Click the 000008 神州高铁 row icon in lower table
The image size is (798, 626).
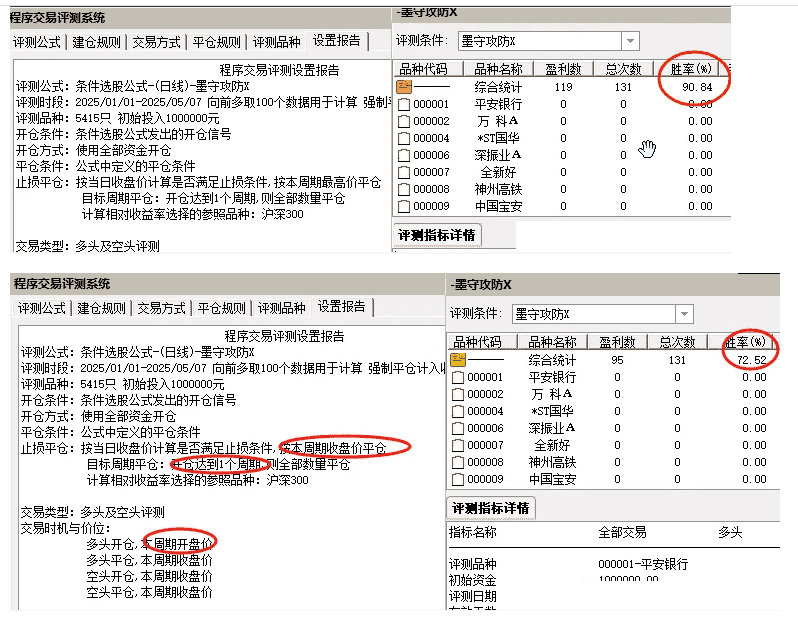tap(458, 462)
